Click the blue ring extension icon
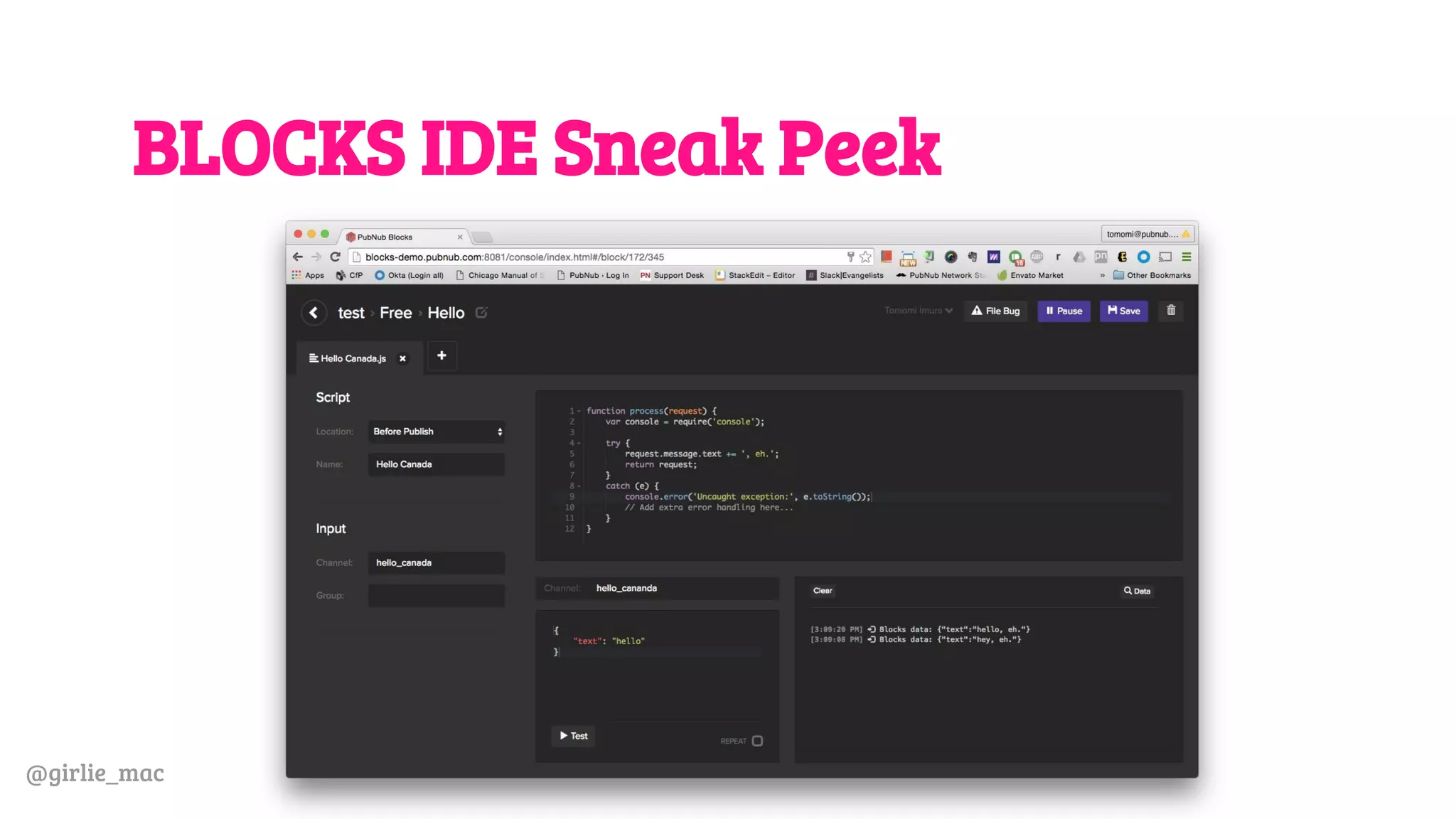The height and width of the screenshot is (819, 1456). pos(1143,257)
